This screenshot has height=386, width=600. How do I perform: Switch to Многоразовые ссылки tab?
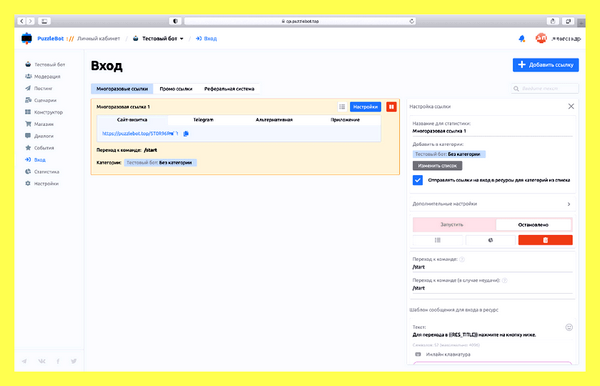pos(122,89)
